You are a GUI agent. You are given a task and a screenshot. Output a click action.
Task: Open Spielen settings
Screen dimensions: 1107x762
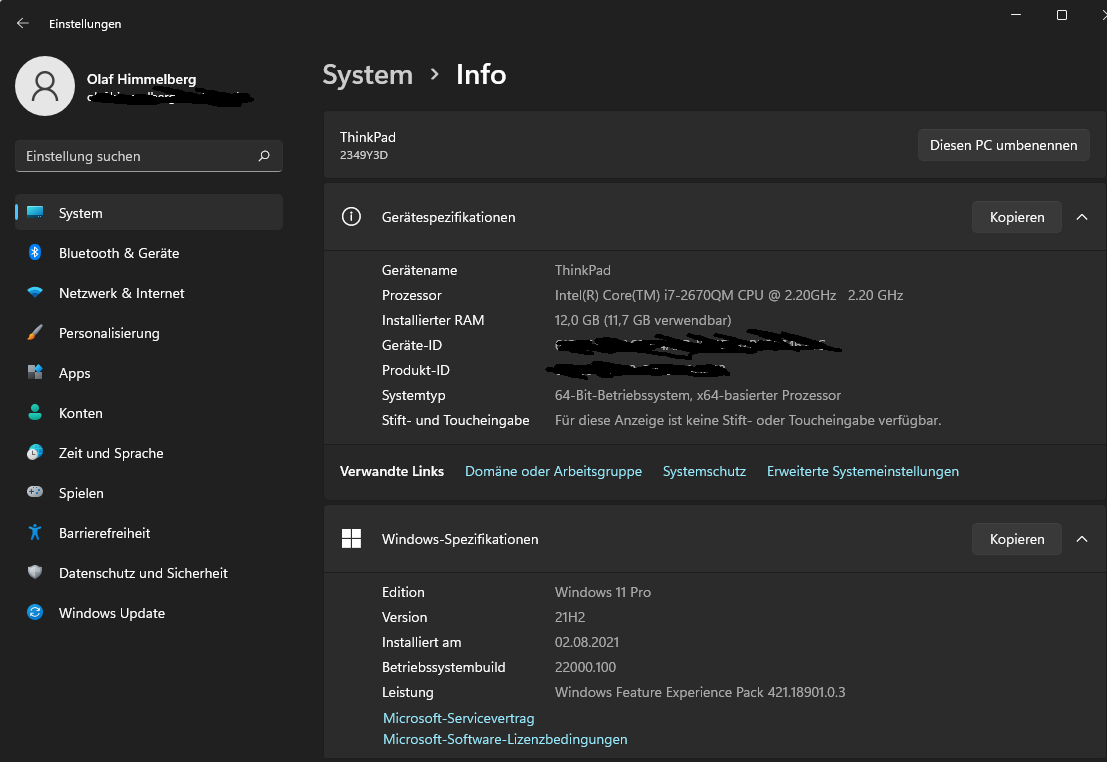coord(149,493)
